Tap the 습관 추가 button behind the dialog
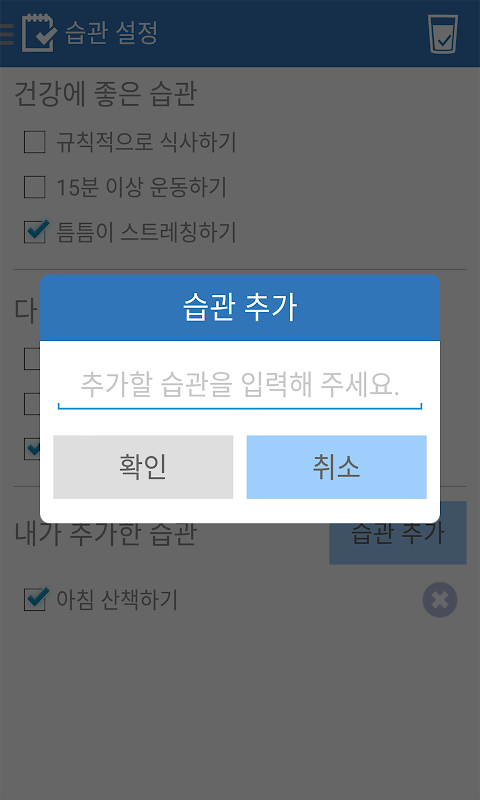This screenshot has width=480, height=800. click(398, 533)
